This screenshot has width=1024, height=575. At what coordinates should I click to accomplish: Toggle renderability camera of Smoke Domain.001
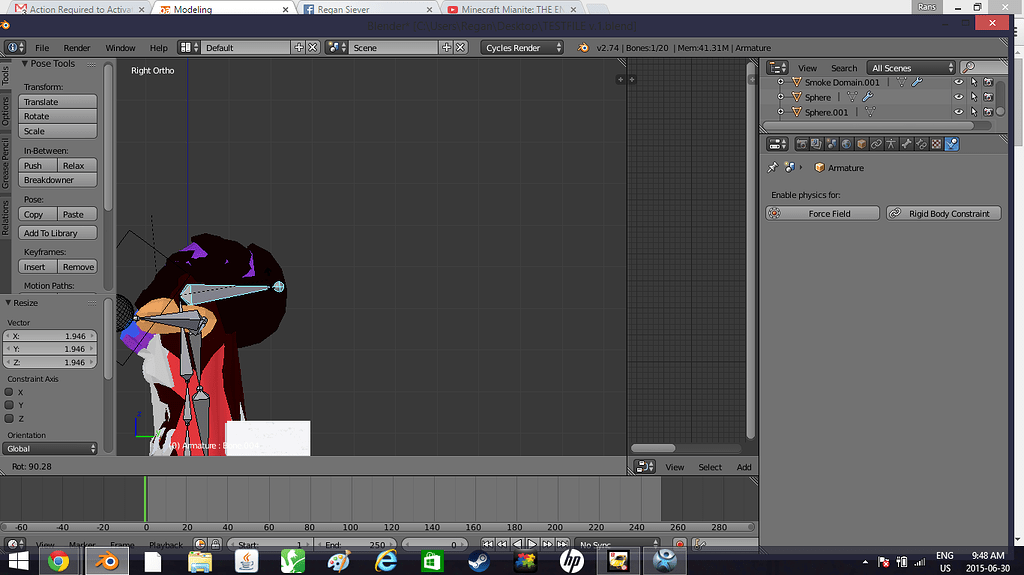[988, 82]
